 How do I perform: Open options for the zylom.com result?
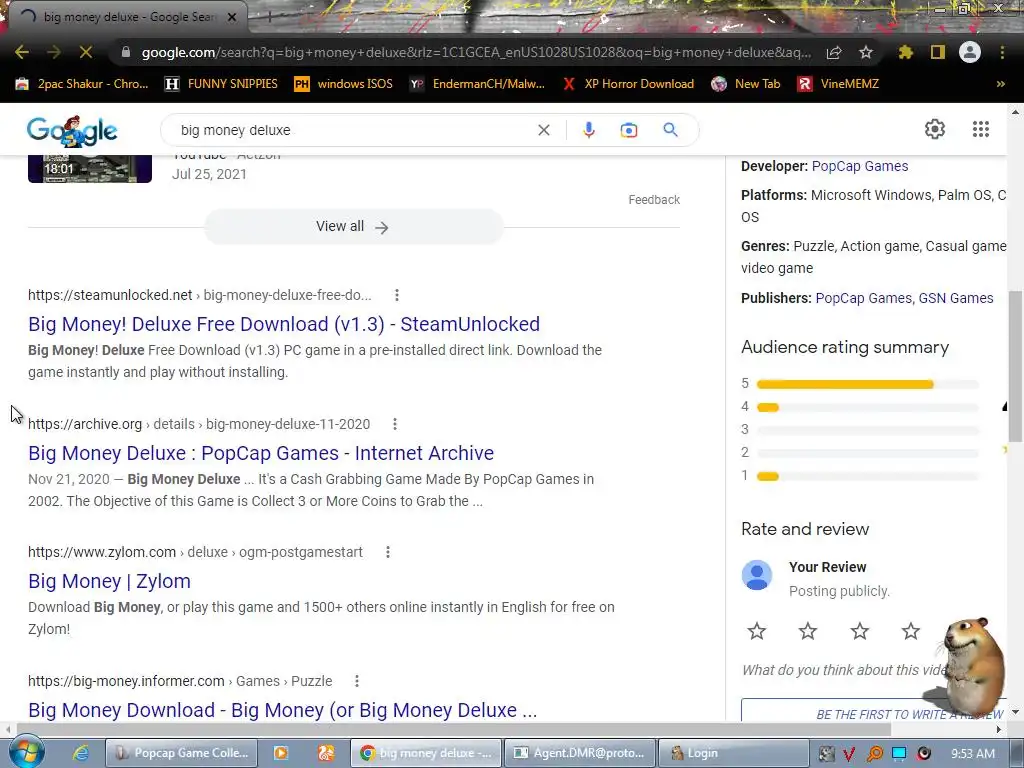(387, 552)
